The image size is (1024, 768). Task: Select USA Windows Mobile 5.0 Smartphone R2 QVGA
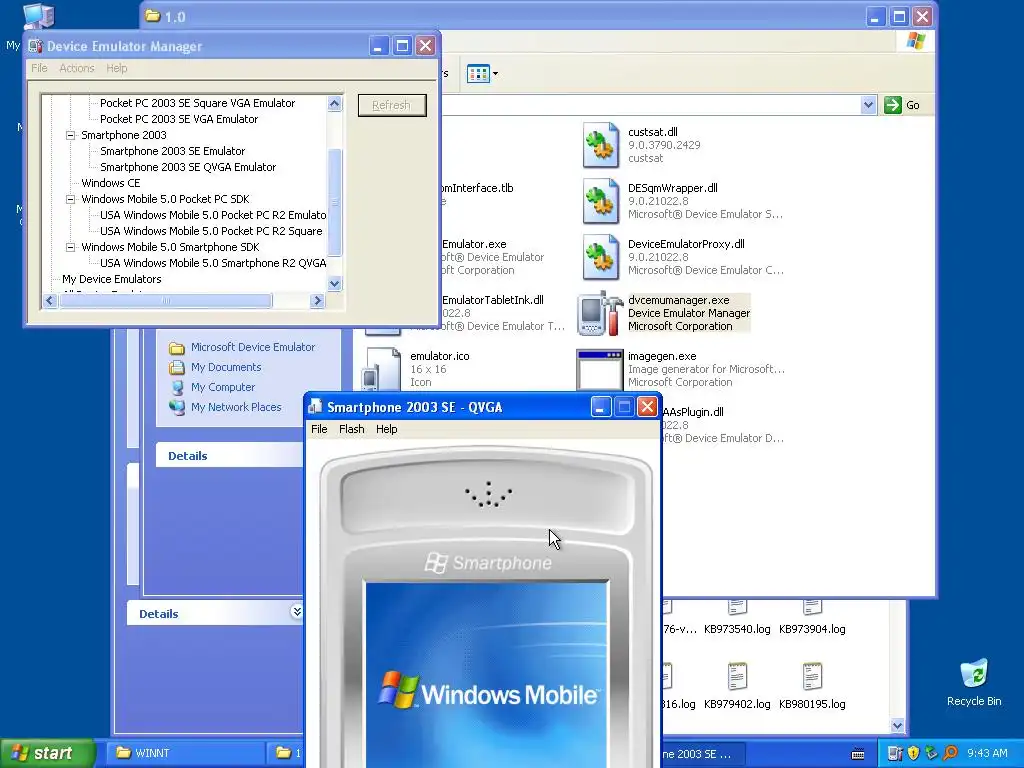point(213,263)
